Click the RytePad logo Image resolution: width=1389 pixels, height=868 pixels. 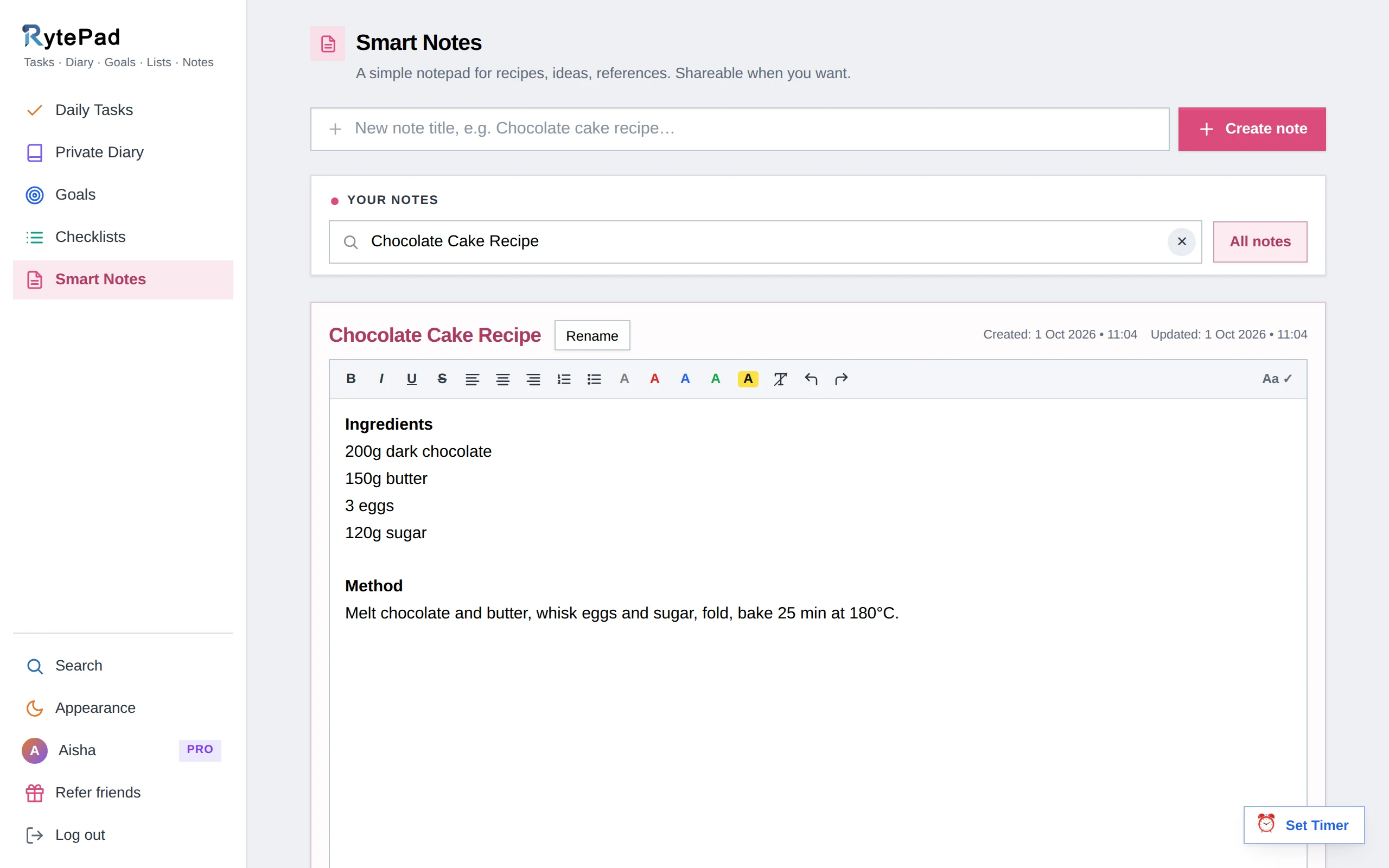(71, 37)
